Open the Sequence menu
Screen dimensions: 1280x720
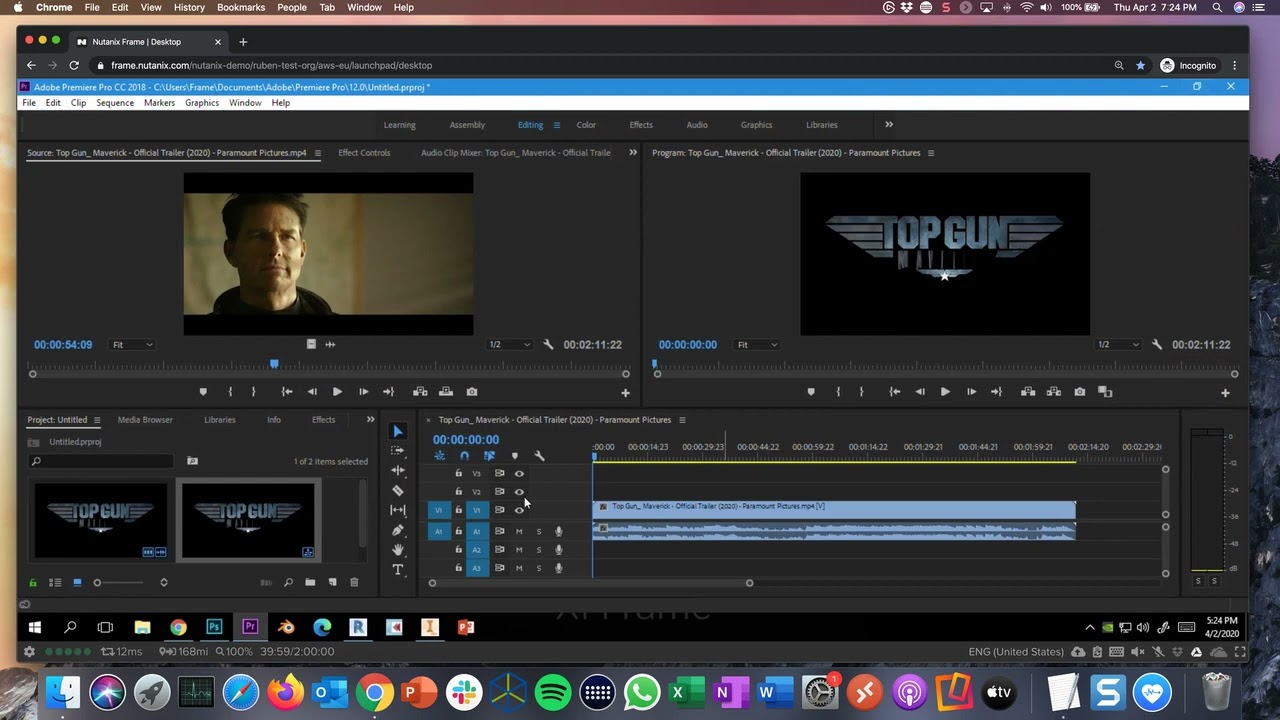(115, 103)
